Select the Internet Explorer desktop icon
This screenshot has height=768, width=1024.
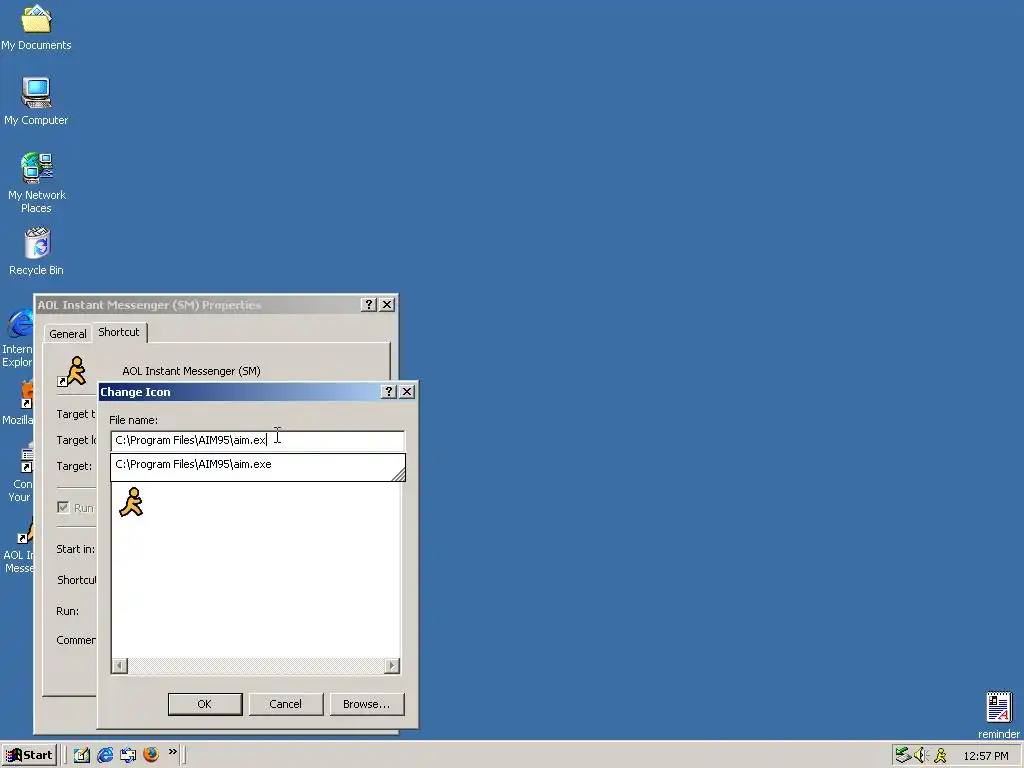point(18,338)
